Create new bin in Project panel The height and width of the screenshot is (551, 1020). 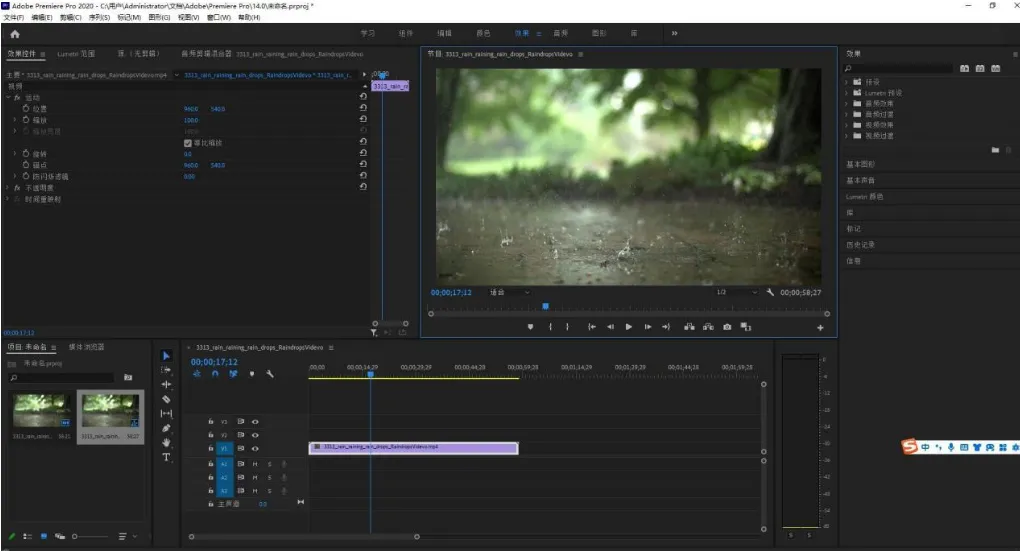point(128,377)
